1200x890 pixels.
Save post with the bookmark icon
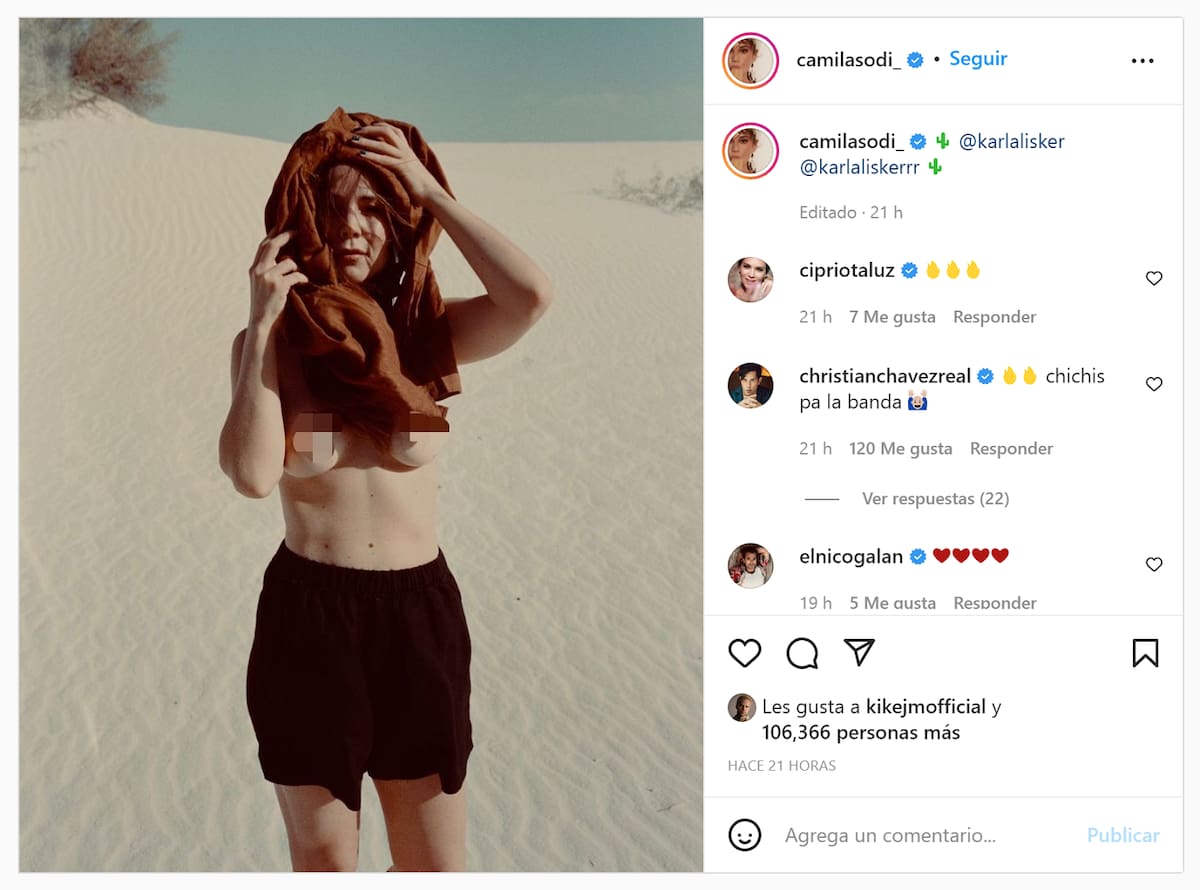pos(1145,653)
